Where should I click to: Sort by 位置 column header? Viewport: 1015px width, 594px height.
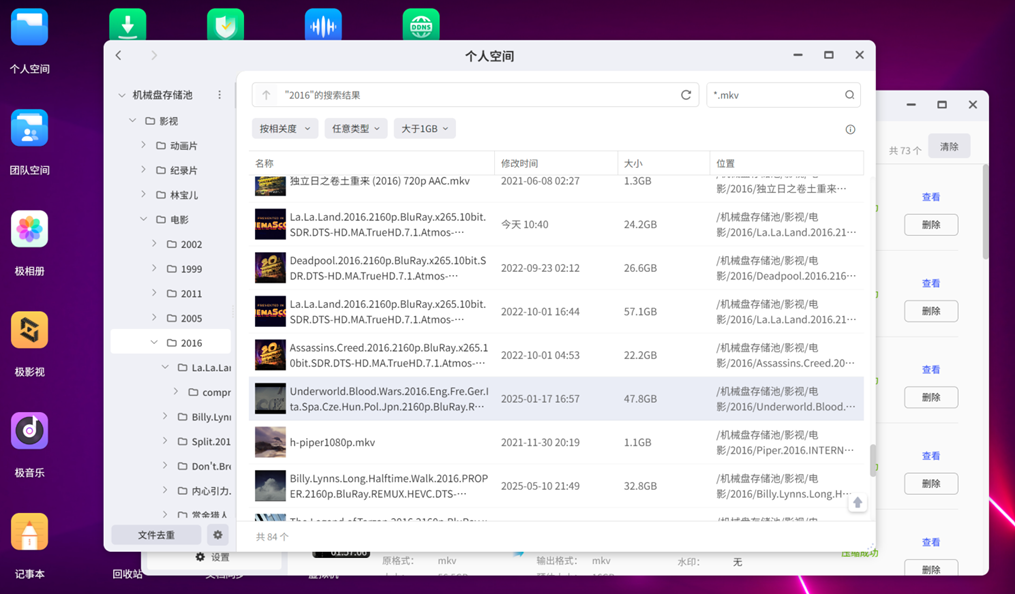click(x=786, y=164)
